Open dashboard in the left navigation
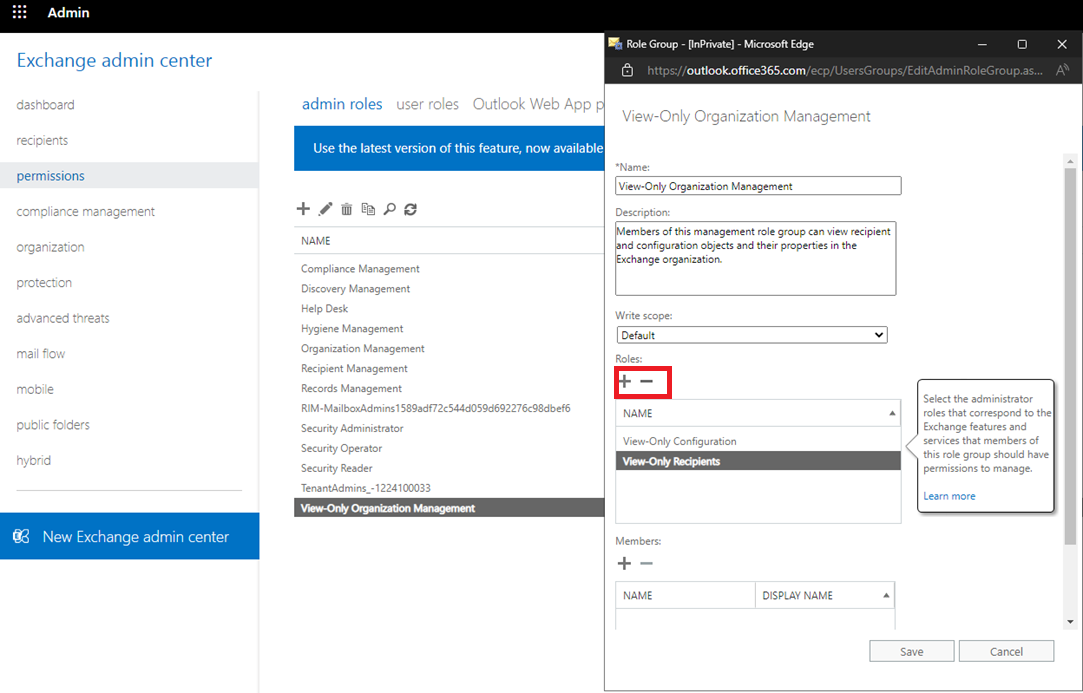This screenshot has height=693, width=1083. coord(46,105)
